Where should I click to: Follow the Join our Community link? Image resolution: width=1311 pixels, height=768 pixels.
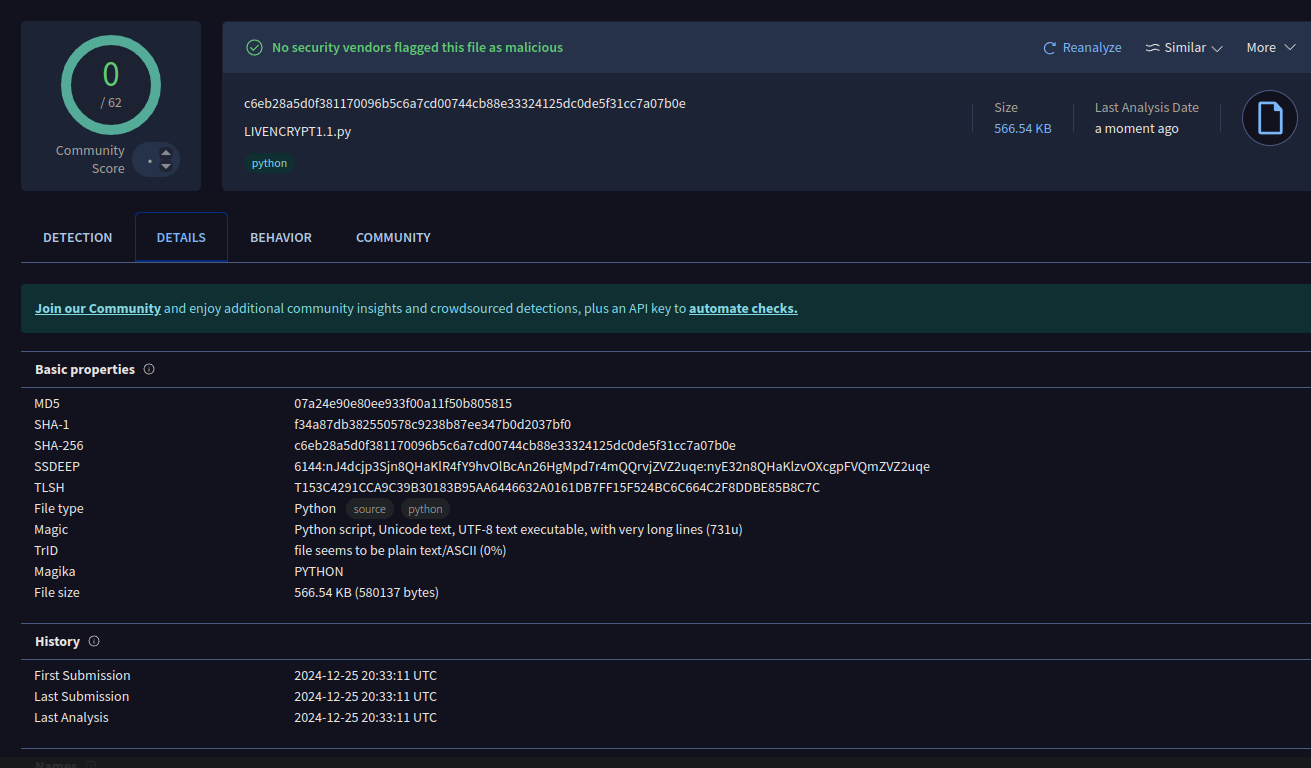tap(98, 308)
